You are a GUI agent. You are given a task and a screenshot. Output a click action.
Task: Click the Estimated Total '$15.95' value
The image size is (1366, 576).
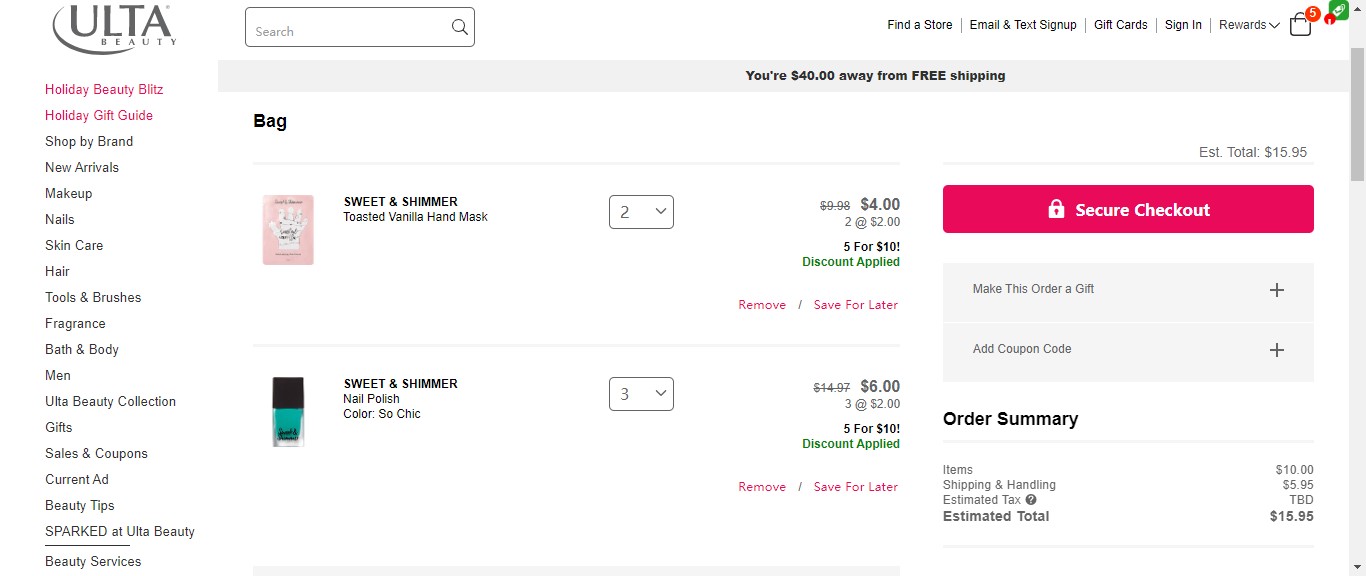(x=1292, y=517)
